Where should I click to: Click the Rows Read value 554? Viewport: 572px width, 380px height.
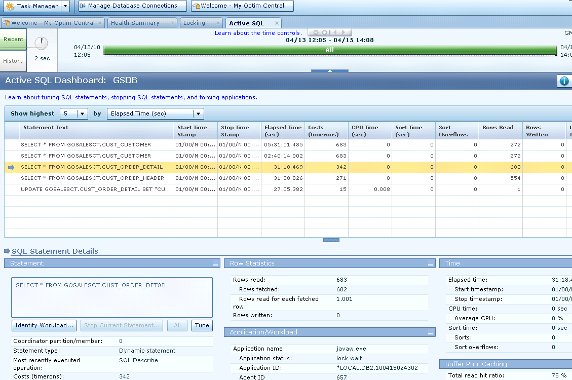[x=515, y=178]
